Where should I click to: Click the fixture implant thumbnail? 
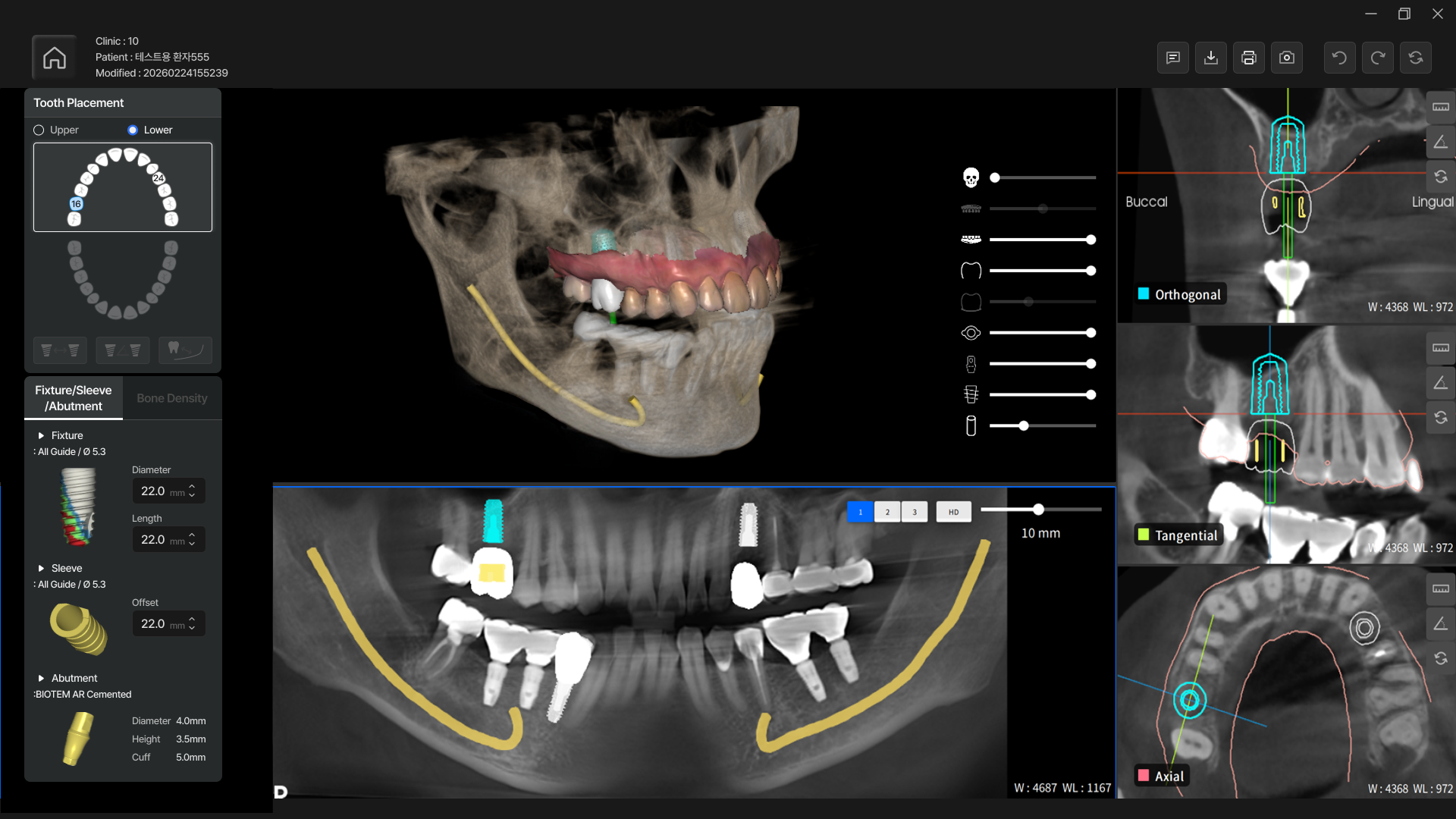coord(78,506)
